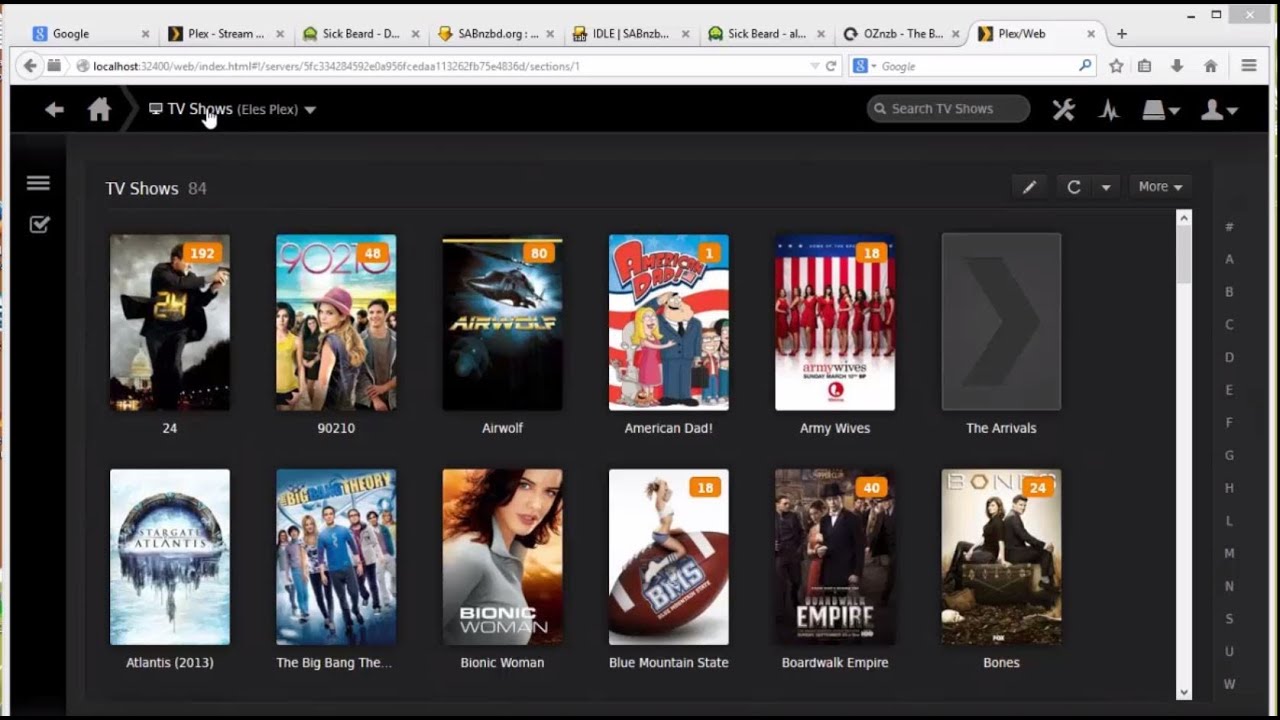This screenshot has width=1280, height=720.
Task: Switch to the Sick Beard - D tab
Action: coord(361,34)
